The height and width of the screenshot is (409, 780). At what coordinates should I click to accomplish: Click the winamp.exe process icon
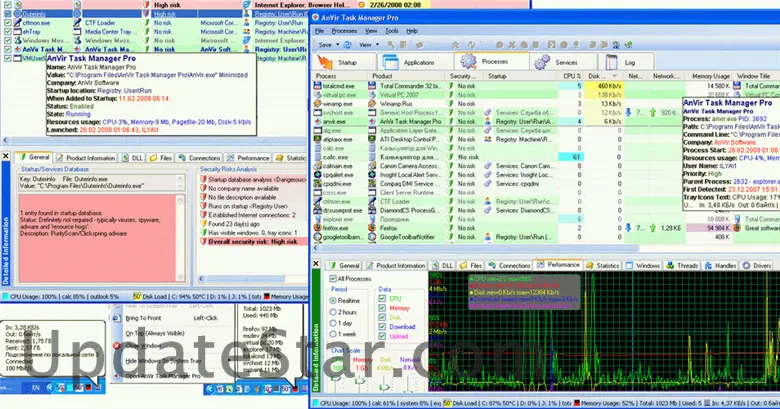(x=318, y=103)
